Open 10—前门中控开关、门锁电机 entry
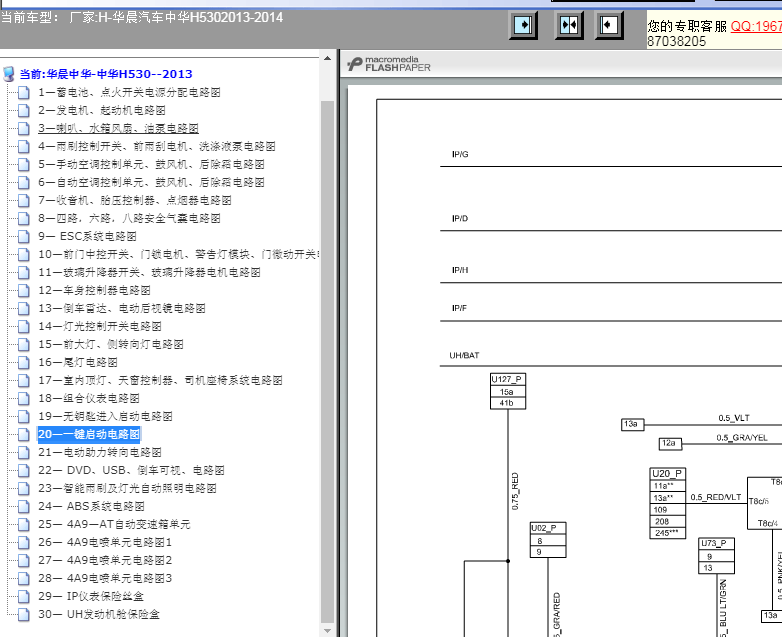Screen dimensions: 782x637 (179, 254)
